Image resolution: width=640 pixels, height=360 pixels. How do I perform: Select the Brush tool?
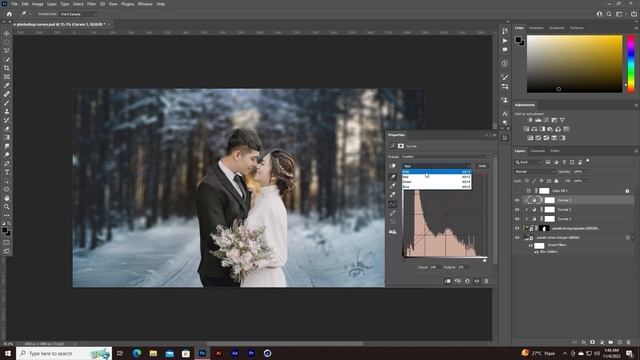pyautogui.click(x=7, y=103)
